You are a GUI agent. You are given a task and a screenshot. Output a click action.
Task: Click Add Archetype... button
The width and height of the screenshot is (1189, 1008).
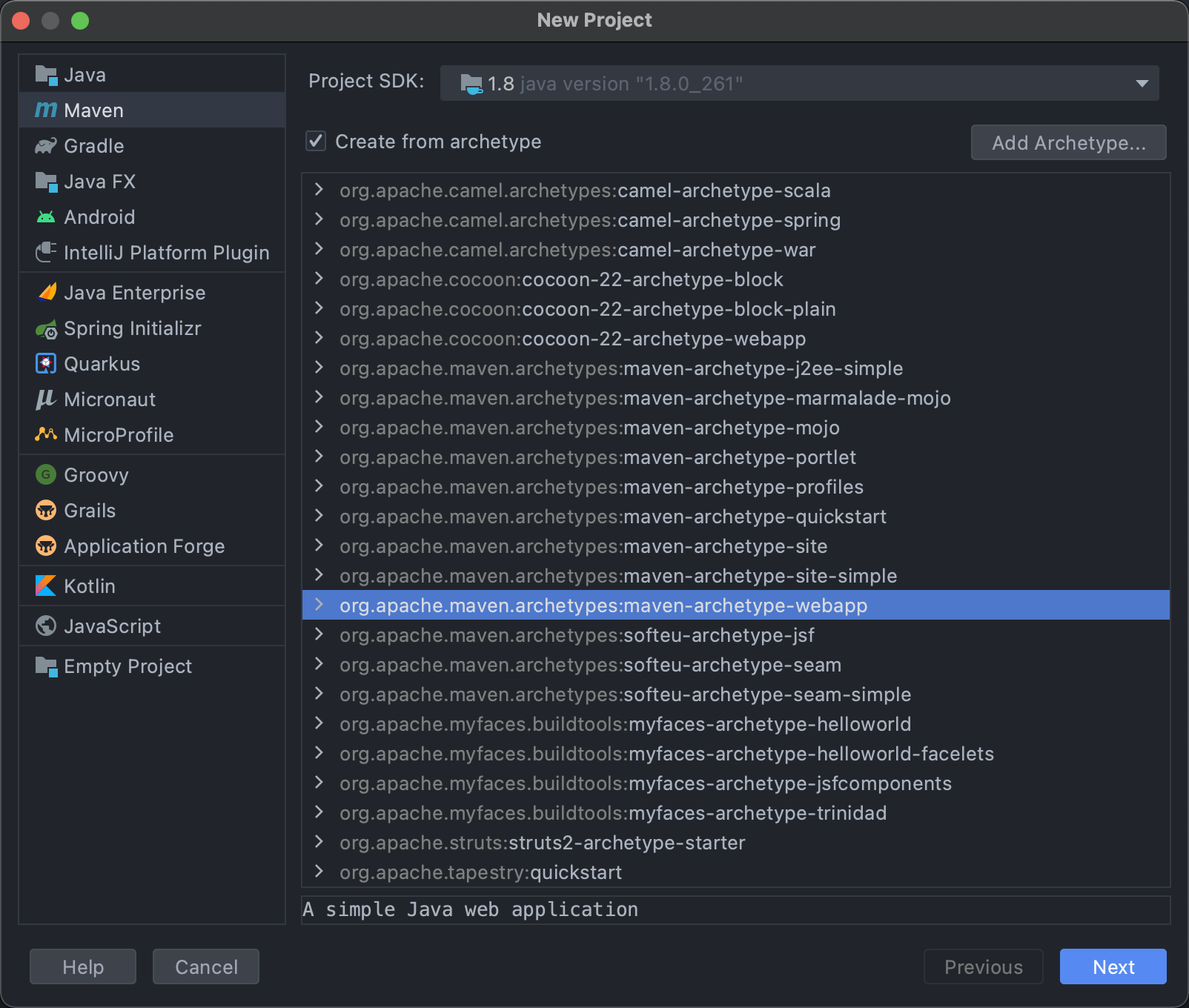tap(1069, 142)
